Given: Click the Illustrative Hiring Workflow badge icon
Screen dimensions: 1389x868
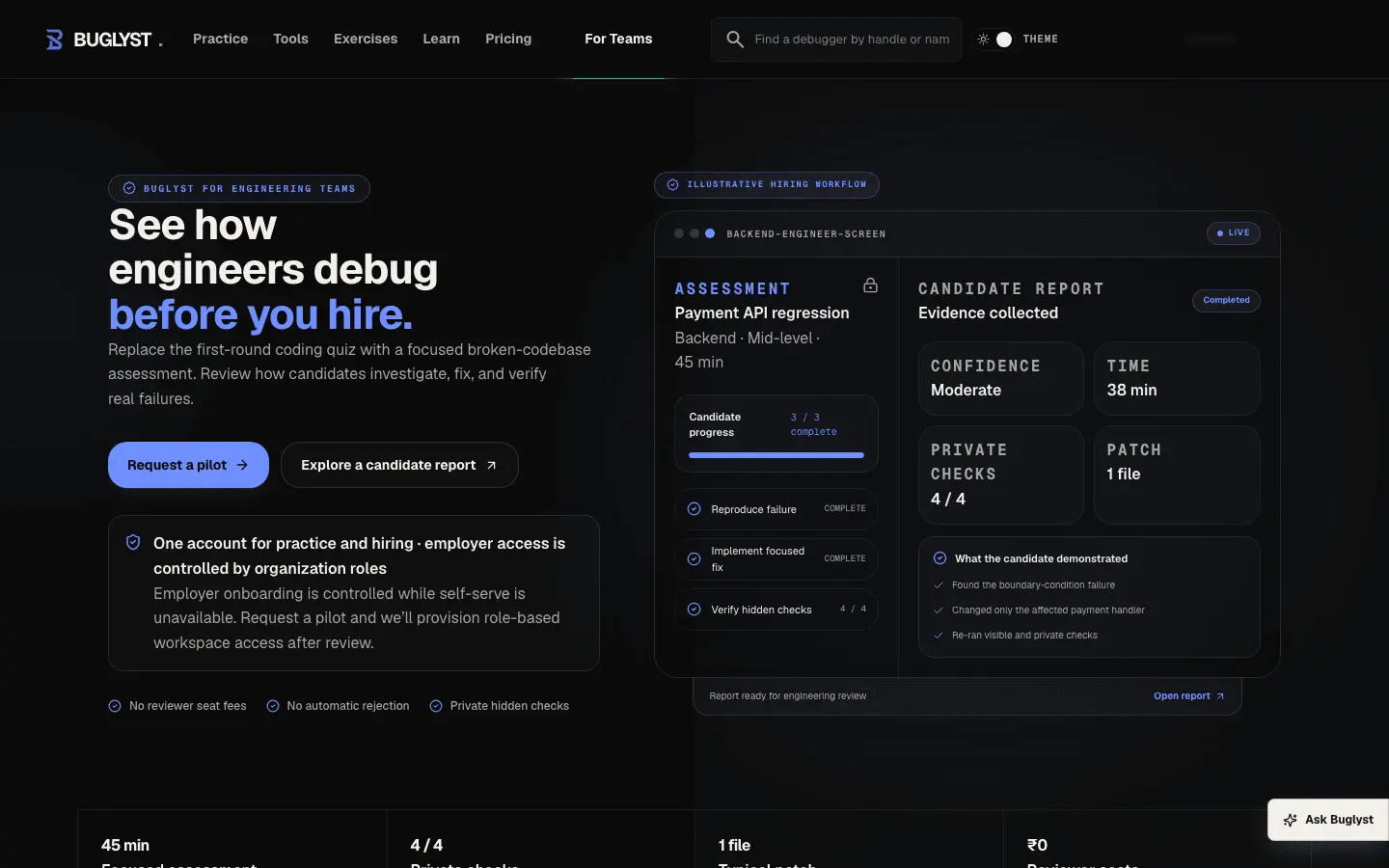Looking at the screenshot, I should pos(673,184).
